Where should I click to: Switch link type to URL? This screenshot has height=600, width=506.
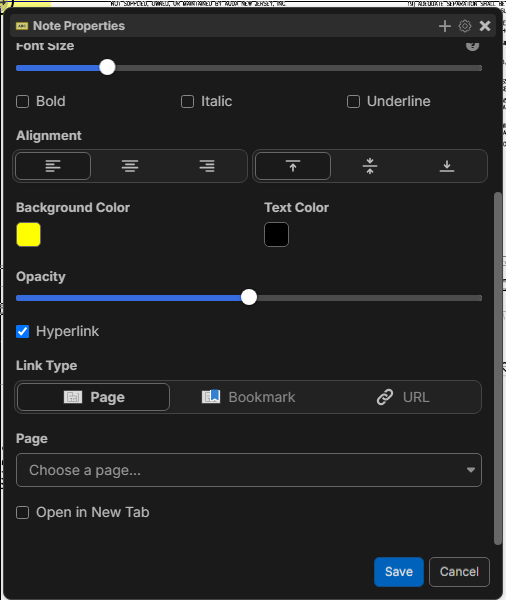[403, 397]
